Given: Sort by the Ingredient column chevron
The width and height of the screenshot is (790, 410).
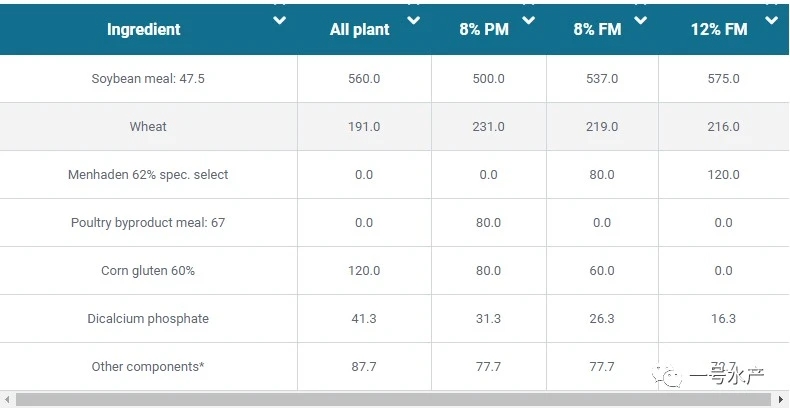Looking at the screenshot, I should tap(280, 21).
